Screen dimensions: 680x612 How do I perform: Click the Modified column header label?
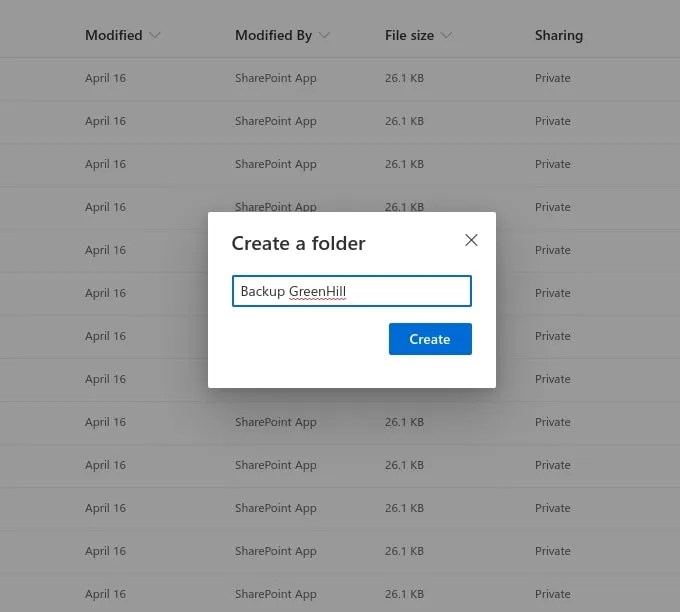pyautogui.click(x=114, y=35)
